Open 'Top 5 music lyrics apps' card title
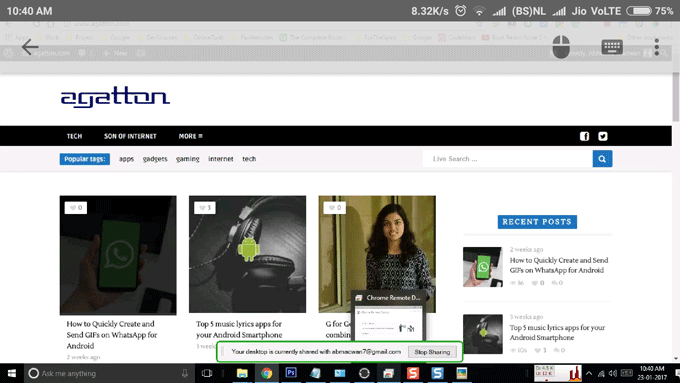This screenshot has width=680, height=383. coord(239,329)
